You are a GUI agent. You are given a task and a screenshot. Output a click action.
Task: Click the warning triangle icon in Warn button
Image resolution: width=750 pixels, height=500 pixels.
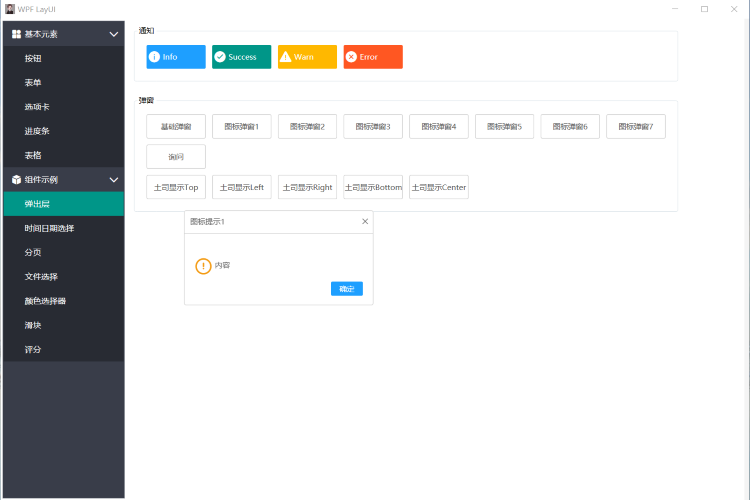click(x=286, y=57)
